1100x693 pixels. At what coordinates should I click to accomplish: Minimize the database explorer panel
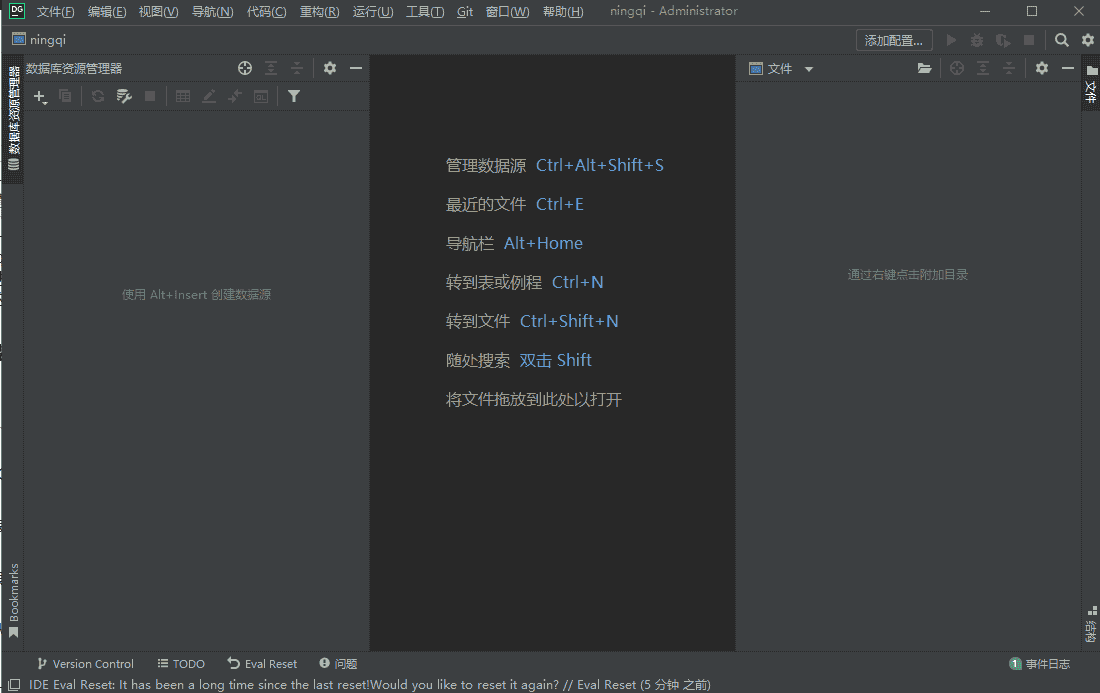click(x=355, y=69)
